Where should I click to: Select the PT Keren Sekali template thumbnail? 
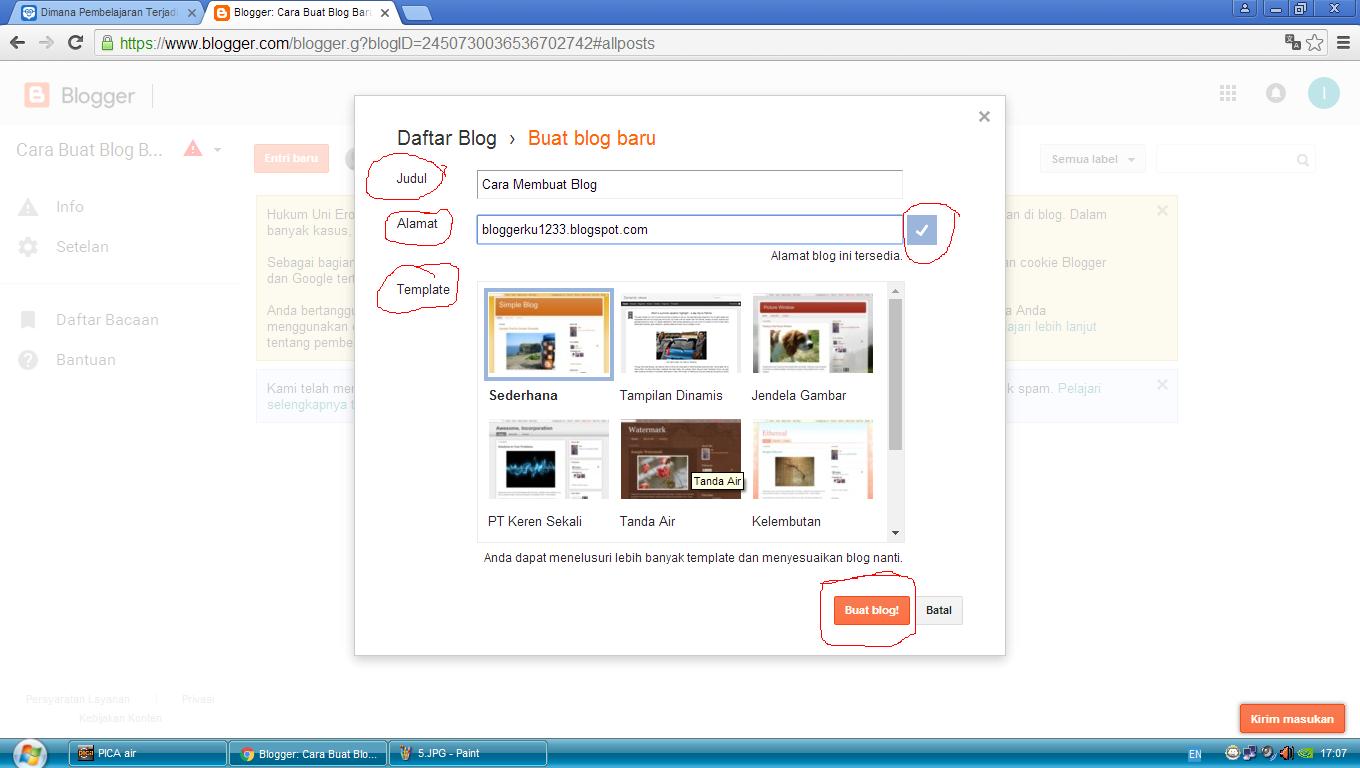549,459
